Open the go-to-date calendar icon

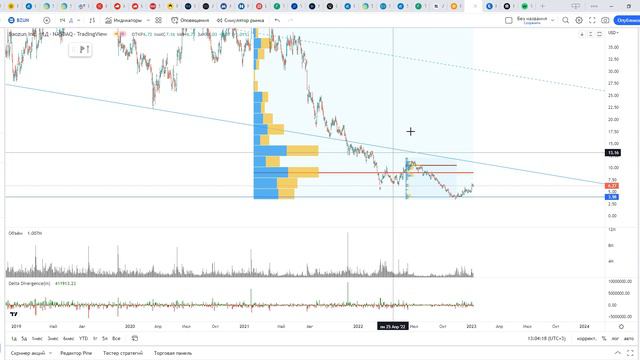(135, 338)
